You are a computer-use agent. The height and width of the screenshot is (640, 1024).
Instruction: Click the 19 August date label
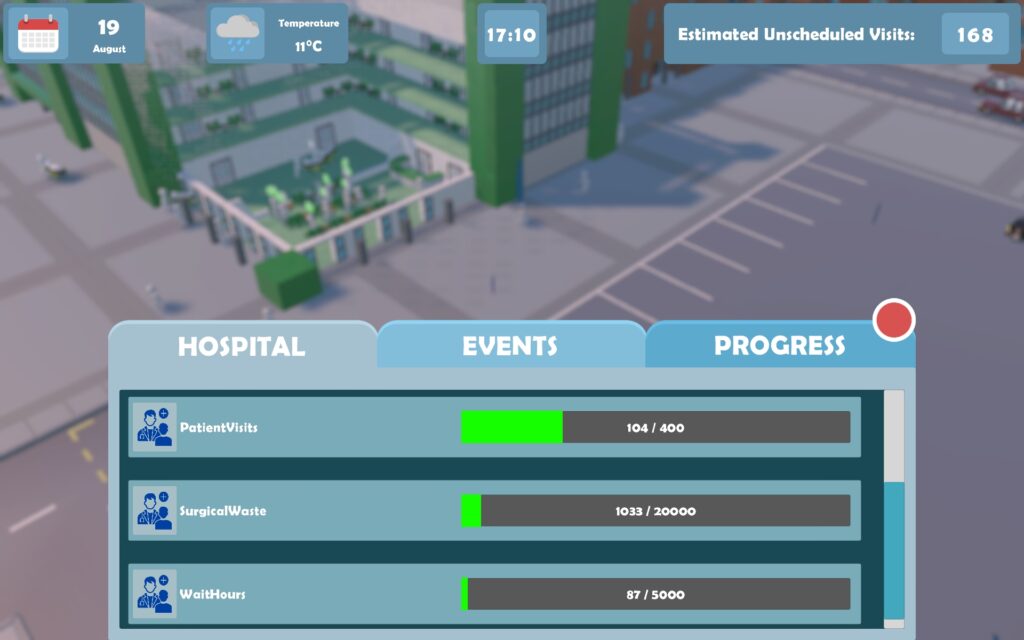[109, 34]
